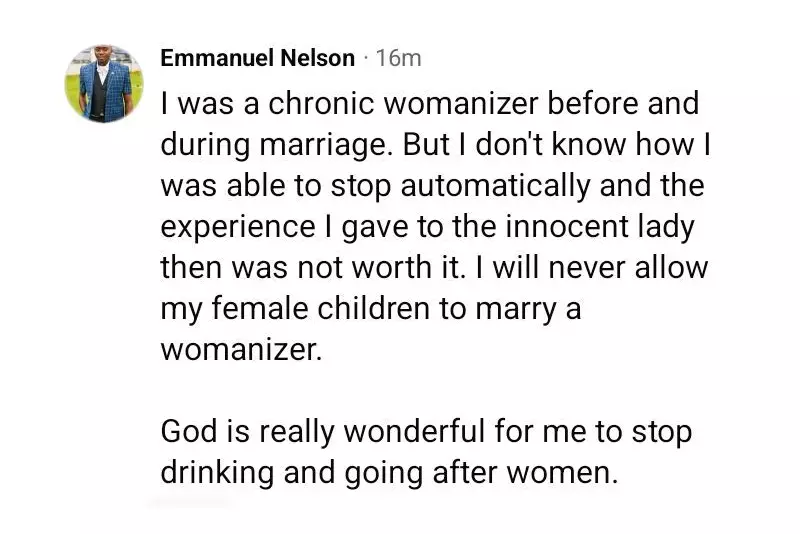Click the line starting "was able to stop"
This screenshot has width=800, height=534.
click(430, 186)
